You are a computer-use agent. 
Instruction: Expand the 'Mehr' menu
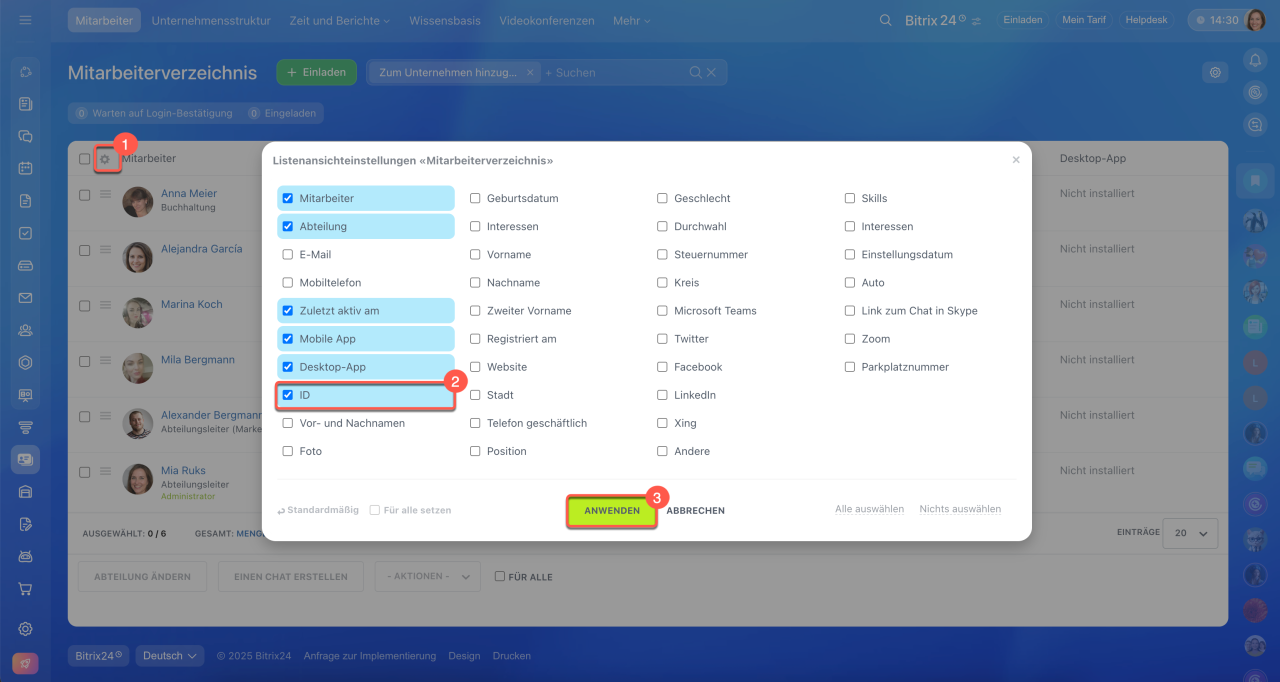631,20
